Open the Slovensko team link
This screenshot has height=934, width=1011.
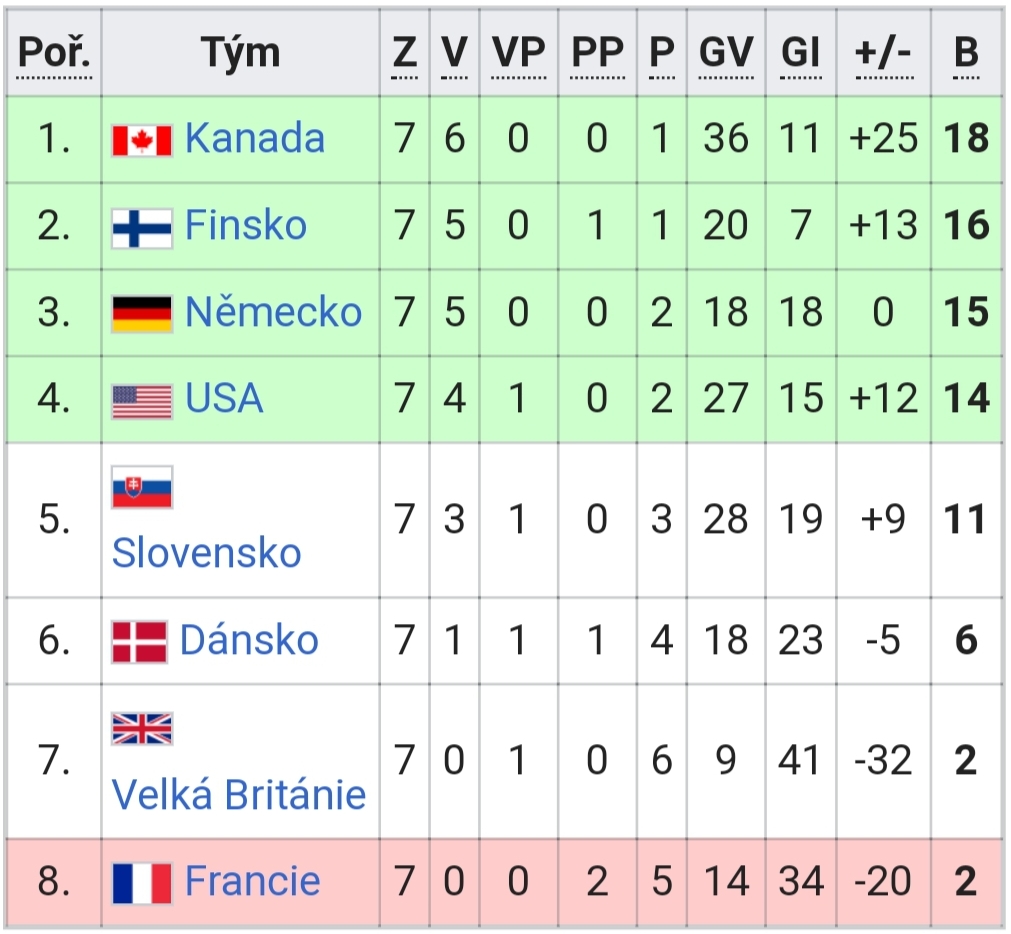click(206, 553)
